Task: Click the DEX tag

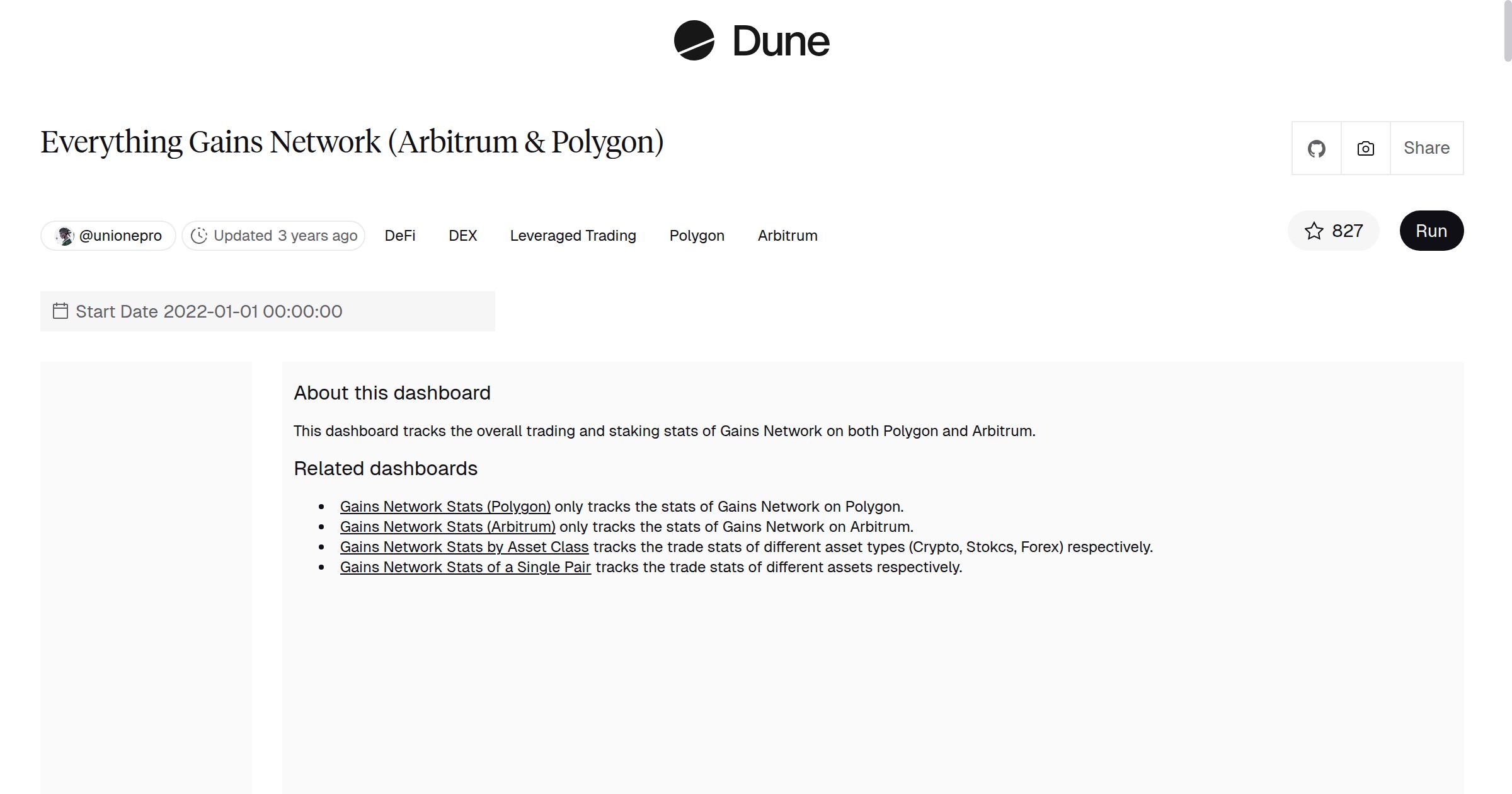Action: pos(462,235)
